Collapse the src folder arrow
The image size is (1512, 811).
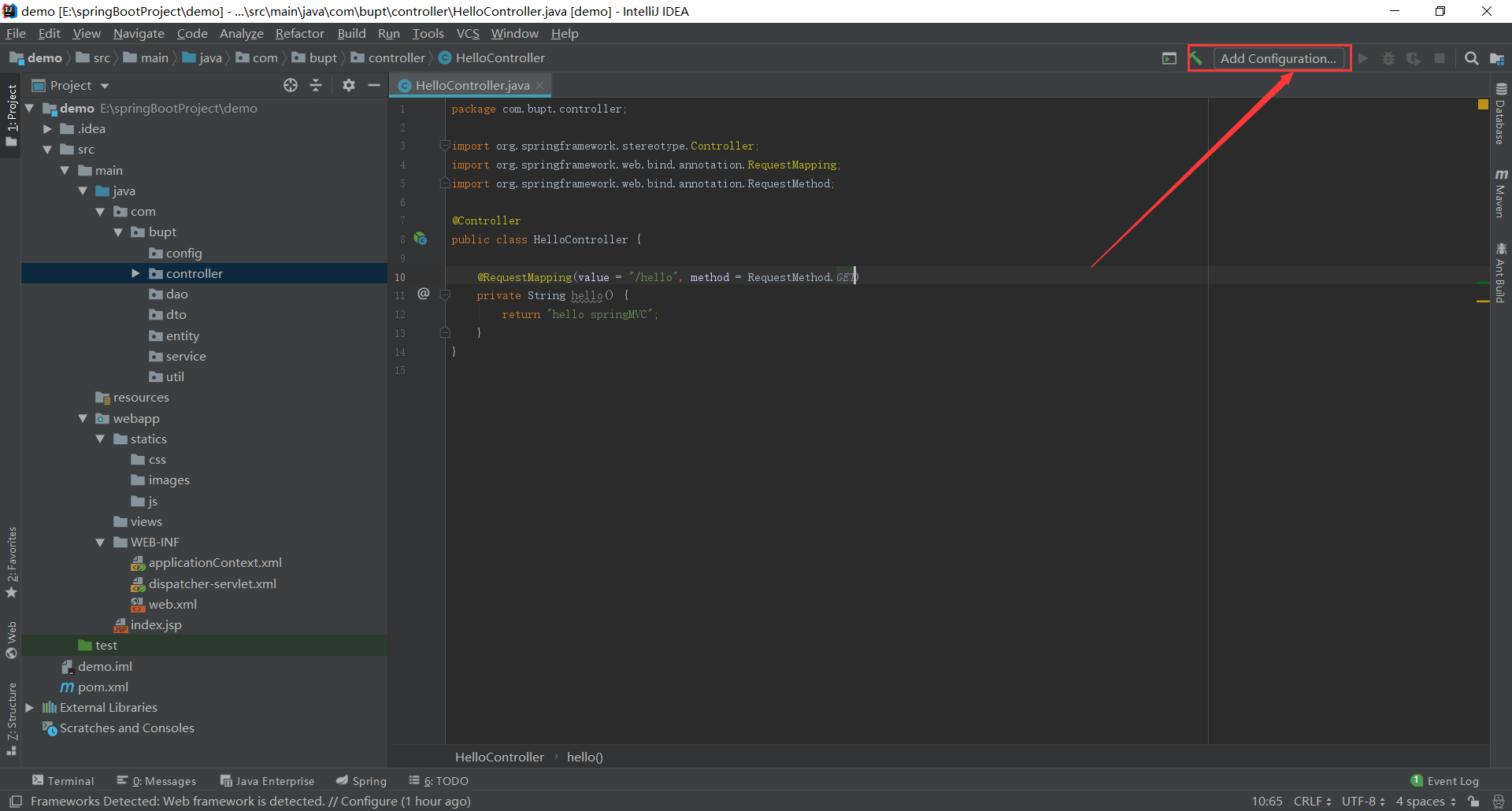[x=47, y=150]
